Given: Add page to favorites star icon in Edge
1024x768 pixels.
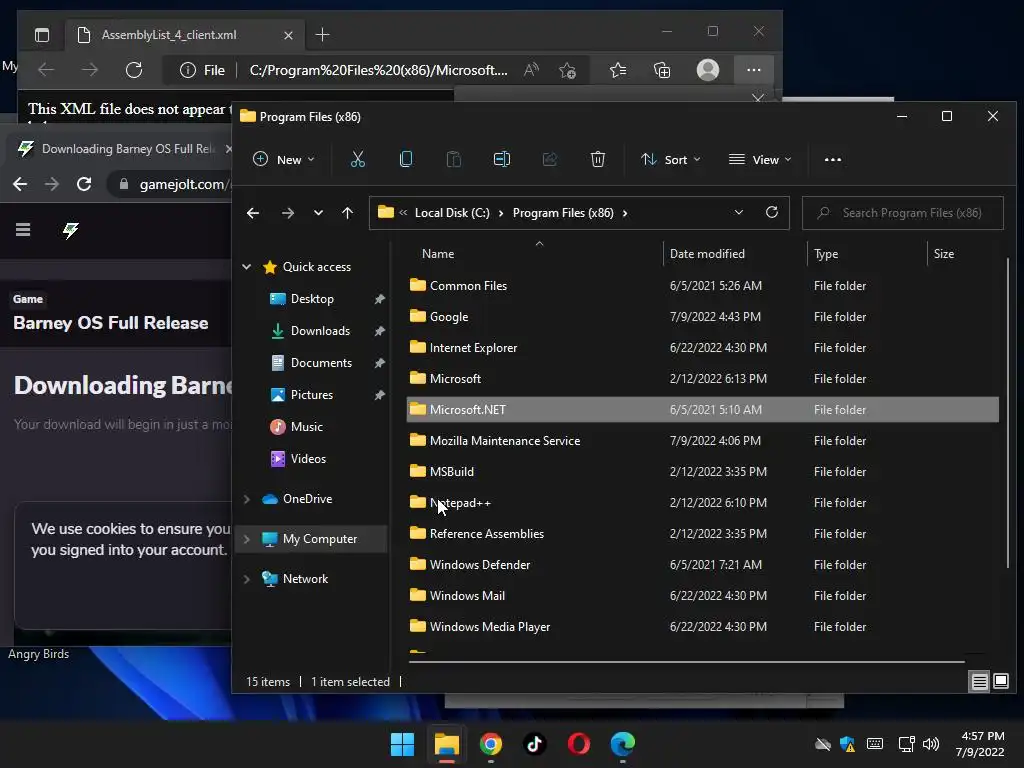Looking at the screenshot, I should tap(568, 70).
